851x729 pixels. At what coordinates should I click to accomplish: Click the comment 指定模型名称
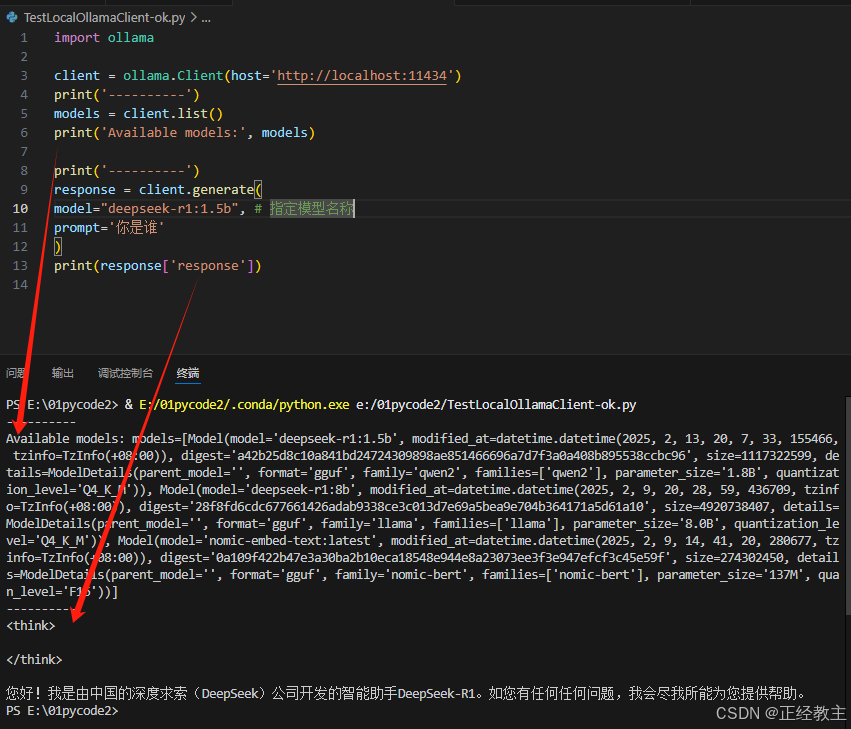coord(312,208)
